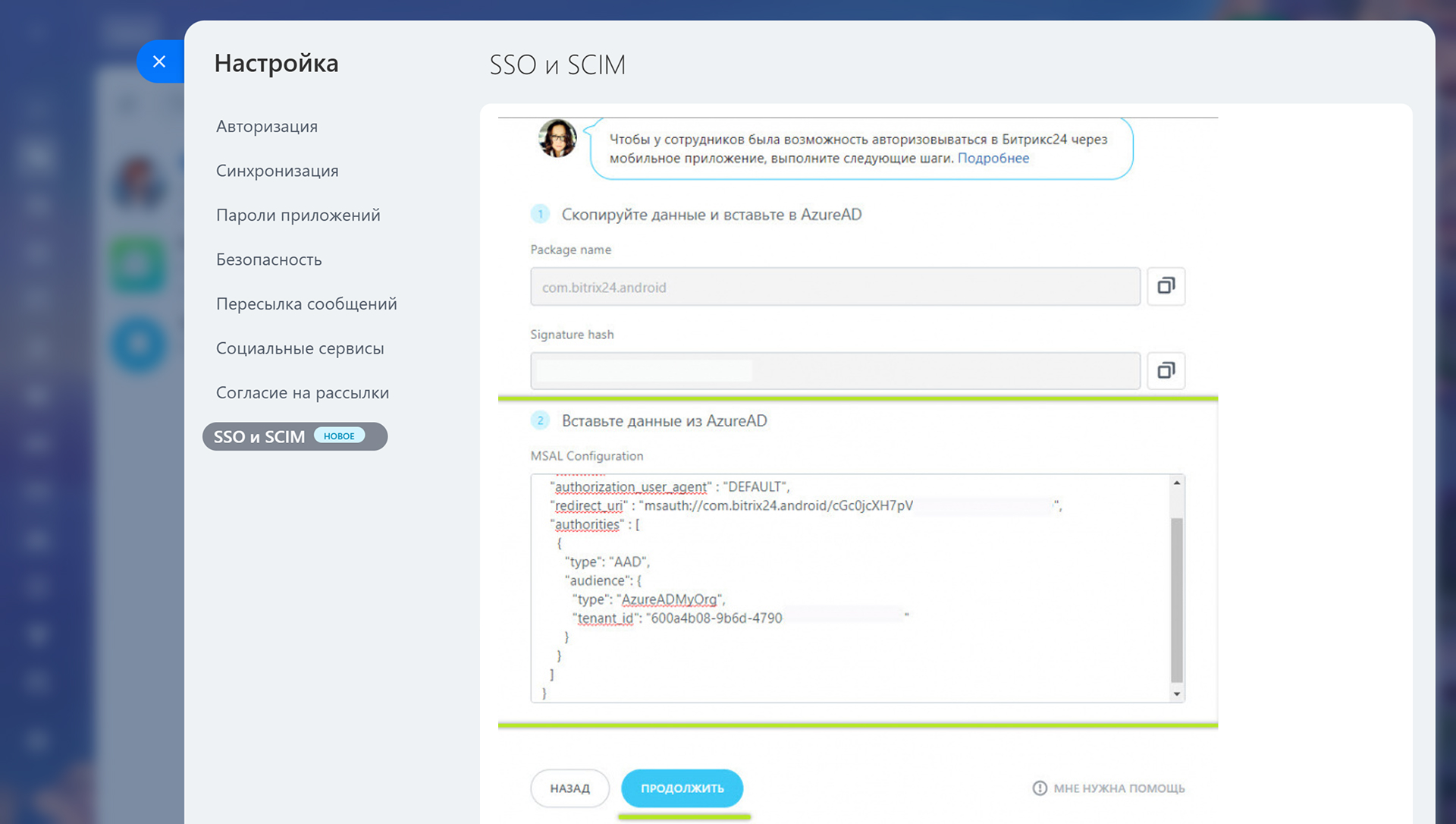This screenshot has height=824, width=1456.
Task: Copy the Package name value
Action: 1166,286
